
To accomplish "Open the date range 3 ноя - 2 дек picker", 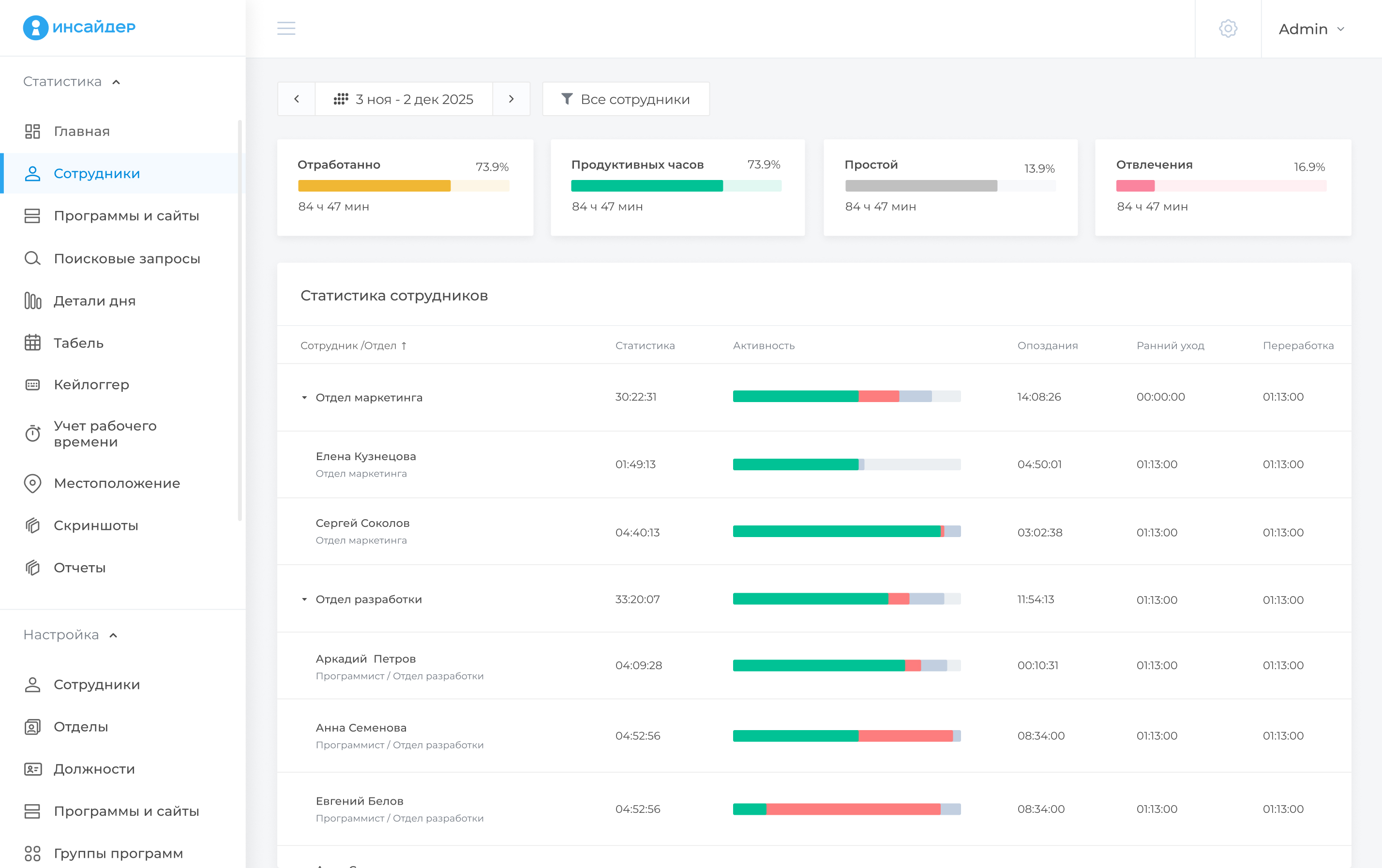I will tap(404, 99).
